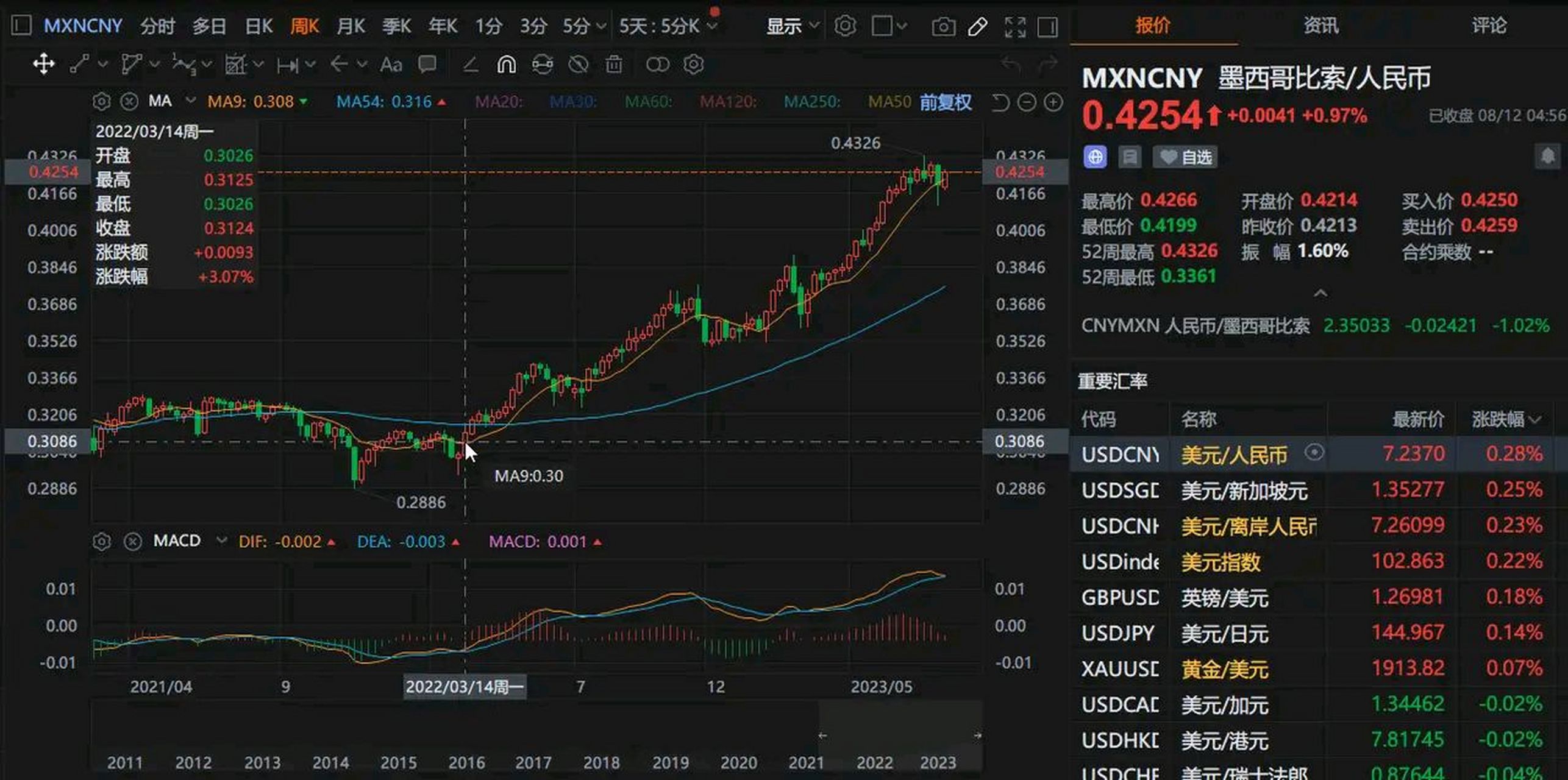Toggle hide all drawings icon

coord(578,64)
